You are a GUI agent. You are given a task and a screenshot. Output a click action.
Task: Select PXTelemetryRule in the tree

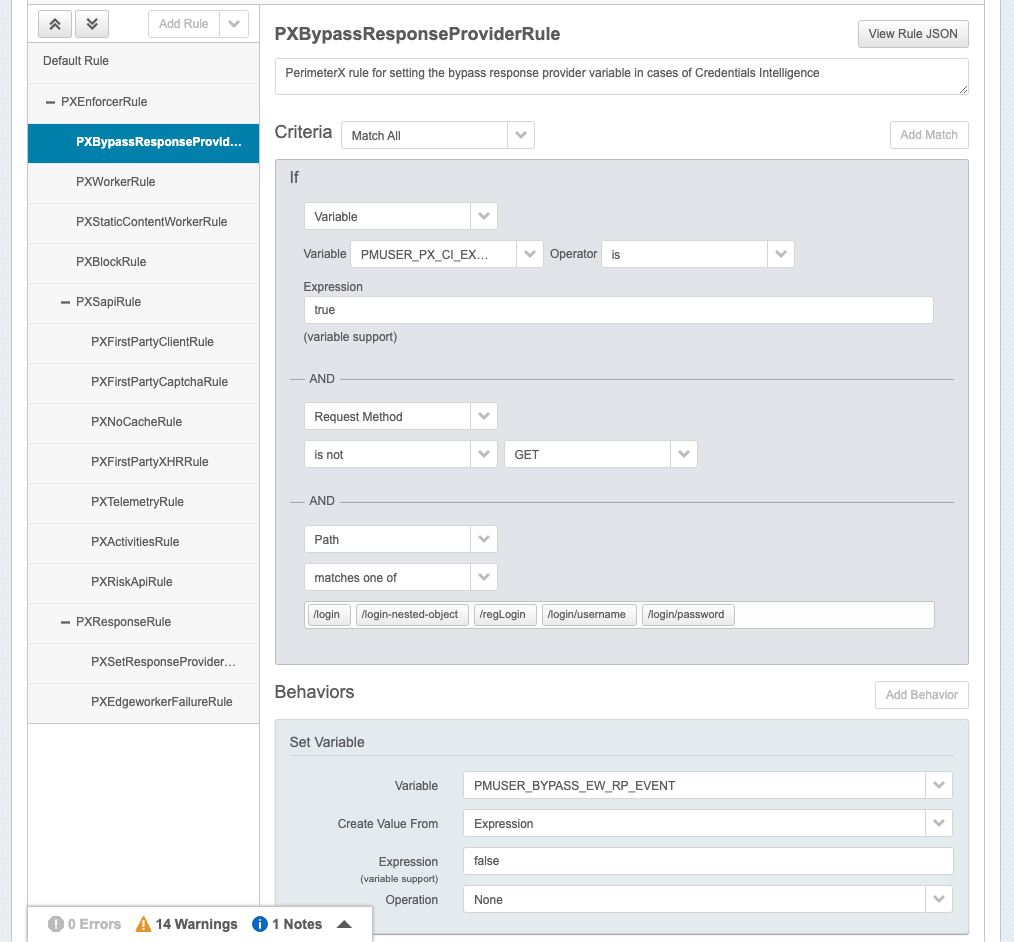[143, 502]
